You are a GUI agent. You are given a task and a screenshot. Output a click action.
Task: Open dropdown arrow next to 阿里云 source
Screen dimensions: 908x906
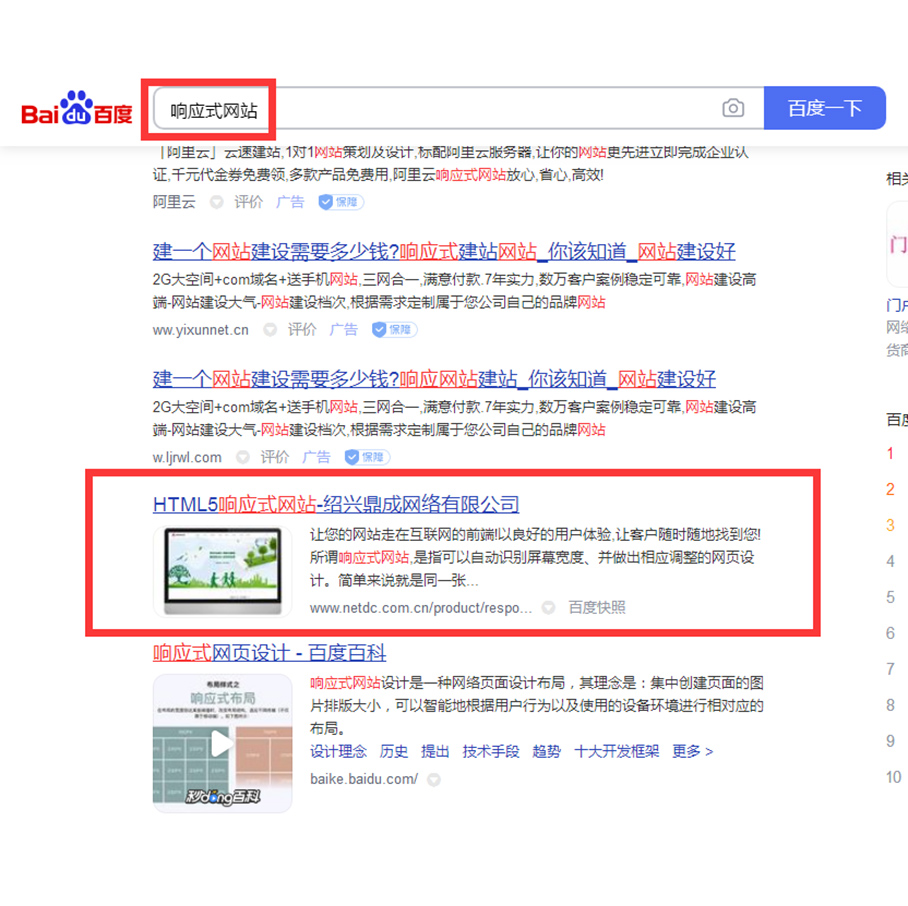pyautogui.click(x=217, y=202)
